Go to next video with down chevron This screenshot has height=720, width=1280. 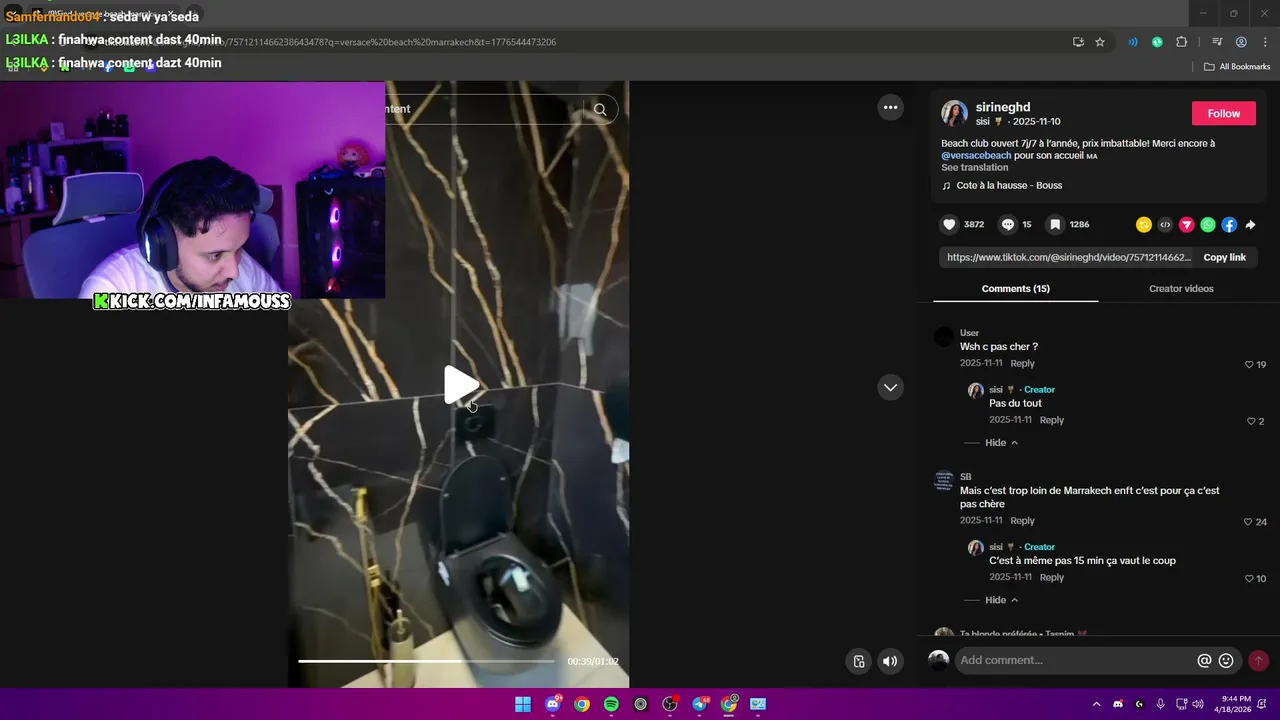tap(890, 387)
